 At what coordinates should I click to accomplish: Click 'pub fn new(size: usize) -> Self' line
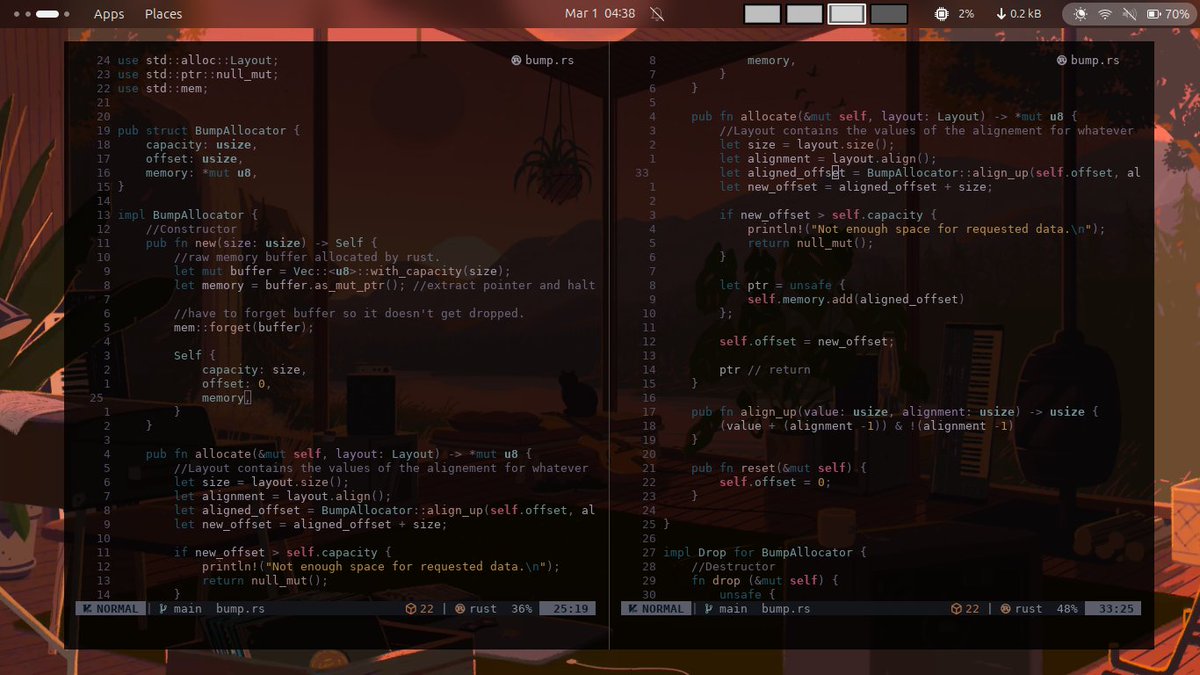click(261, 242)
